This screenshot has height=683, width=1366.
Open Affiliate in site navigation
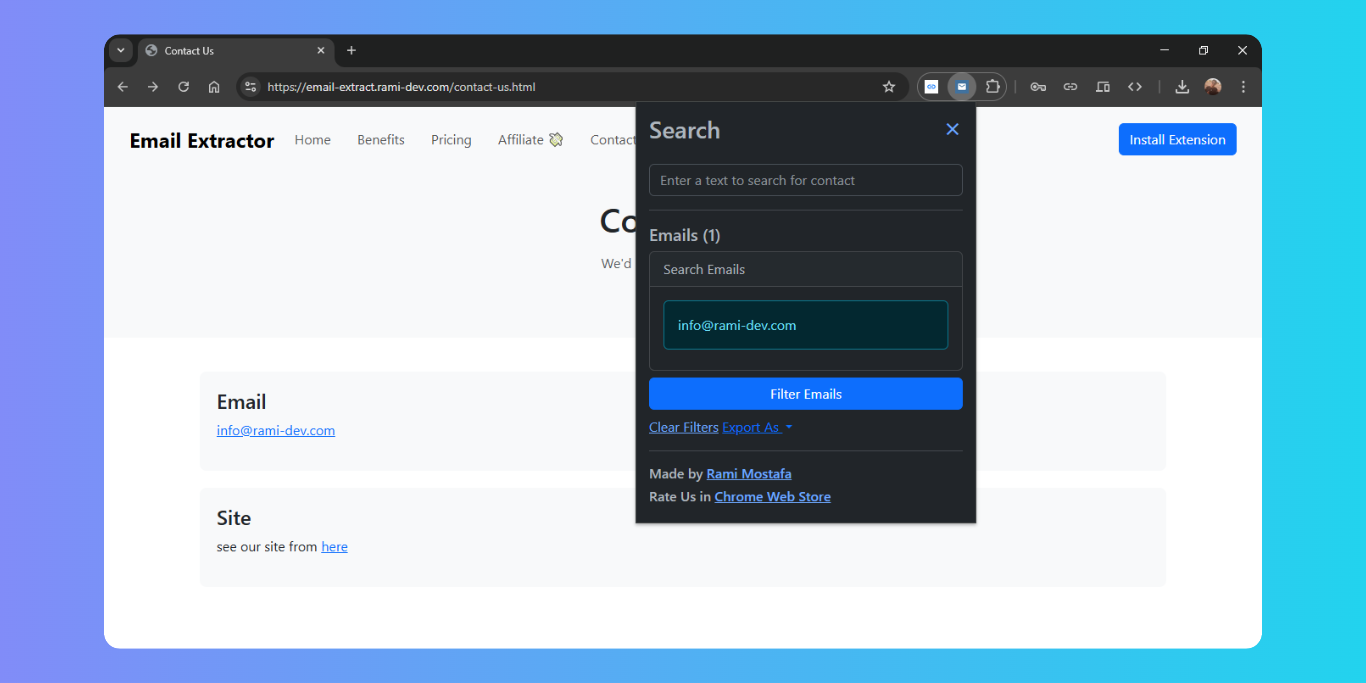pos(531,140)
